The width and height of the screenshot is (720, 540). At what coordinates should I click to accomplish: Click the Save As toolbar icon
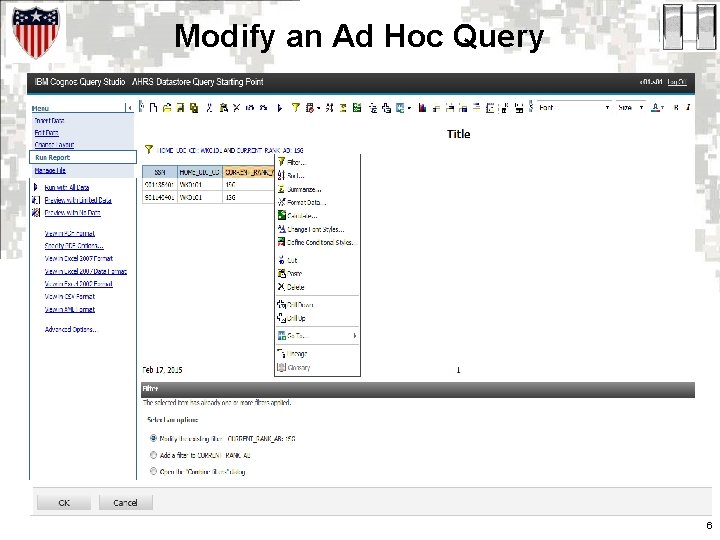point(194,108)
